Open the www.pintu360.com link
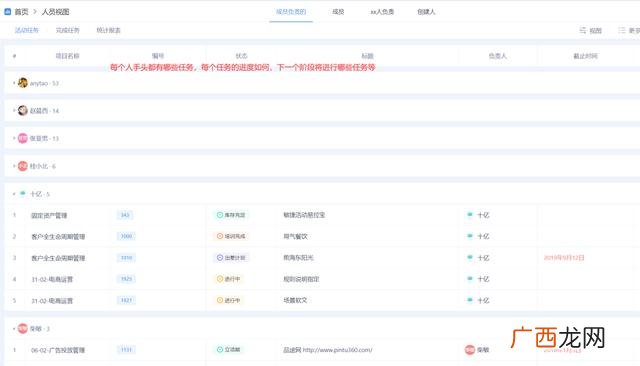 click(x=337, y=350)
